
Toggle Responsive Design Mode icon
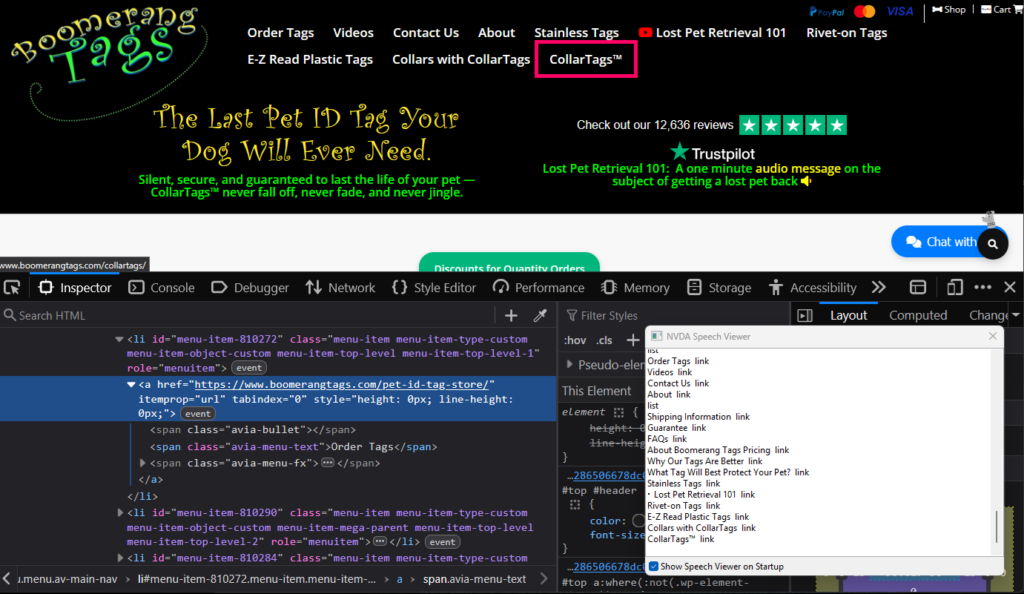pos(955,288)
